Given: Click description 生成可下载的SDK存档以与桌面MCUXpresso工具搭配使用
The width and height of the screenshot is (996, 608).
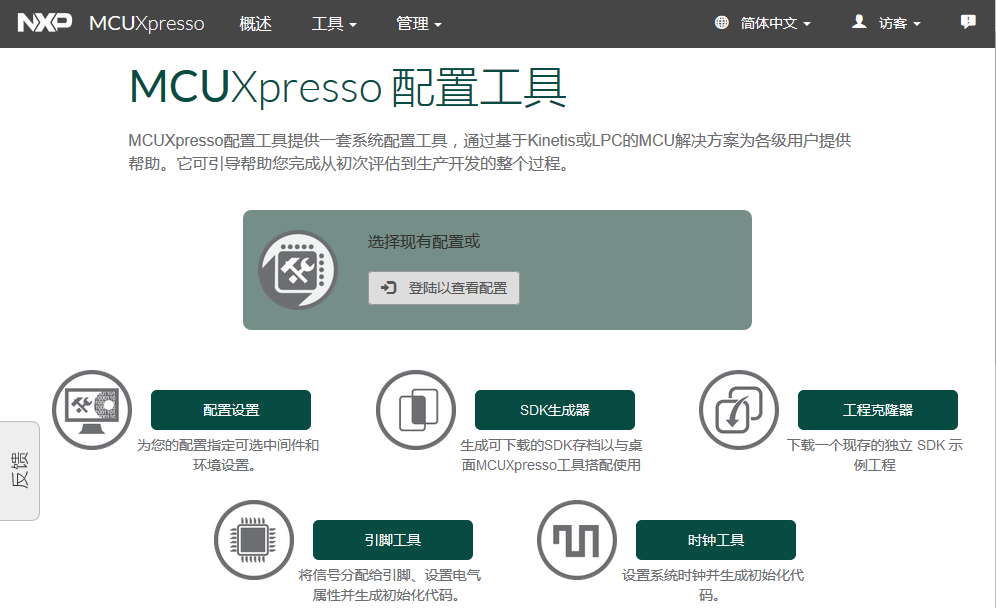Looking at the screenshot, I should [x=551, y=455].
